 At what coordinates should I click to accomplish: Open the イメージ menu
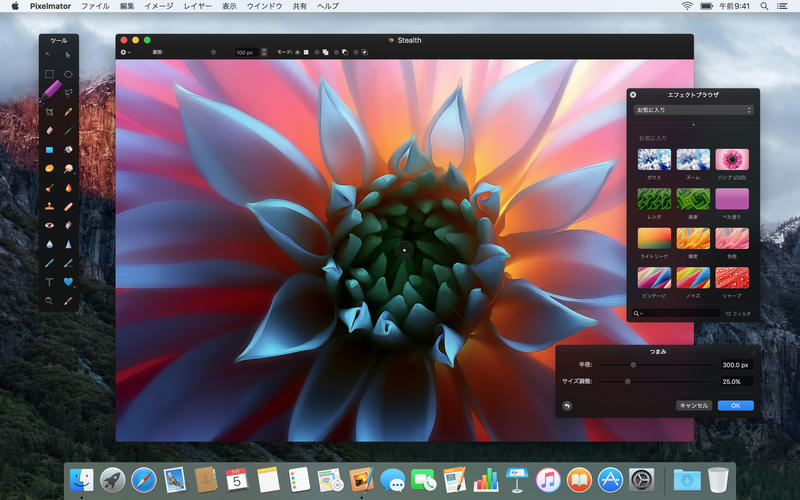pos(158,6)
